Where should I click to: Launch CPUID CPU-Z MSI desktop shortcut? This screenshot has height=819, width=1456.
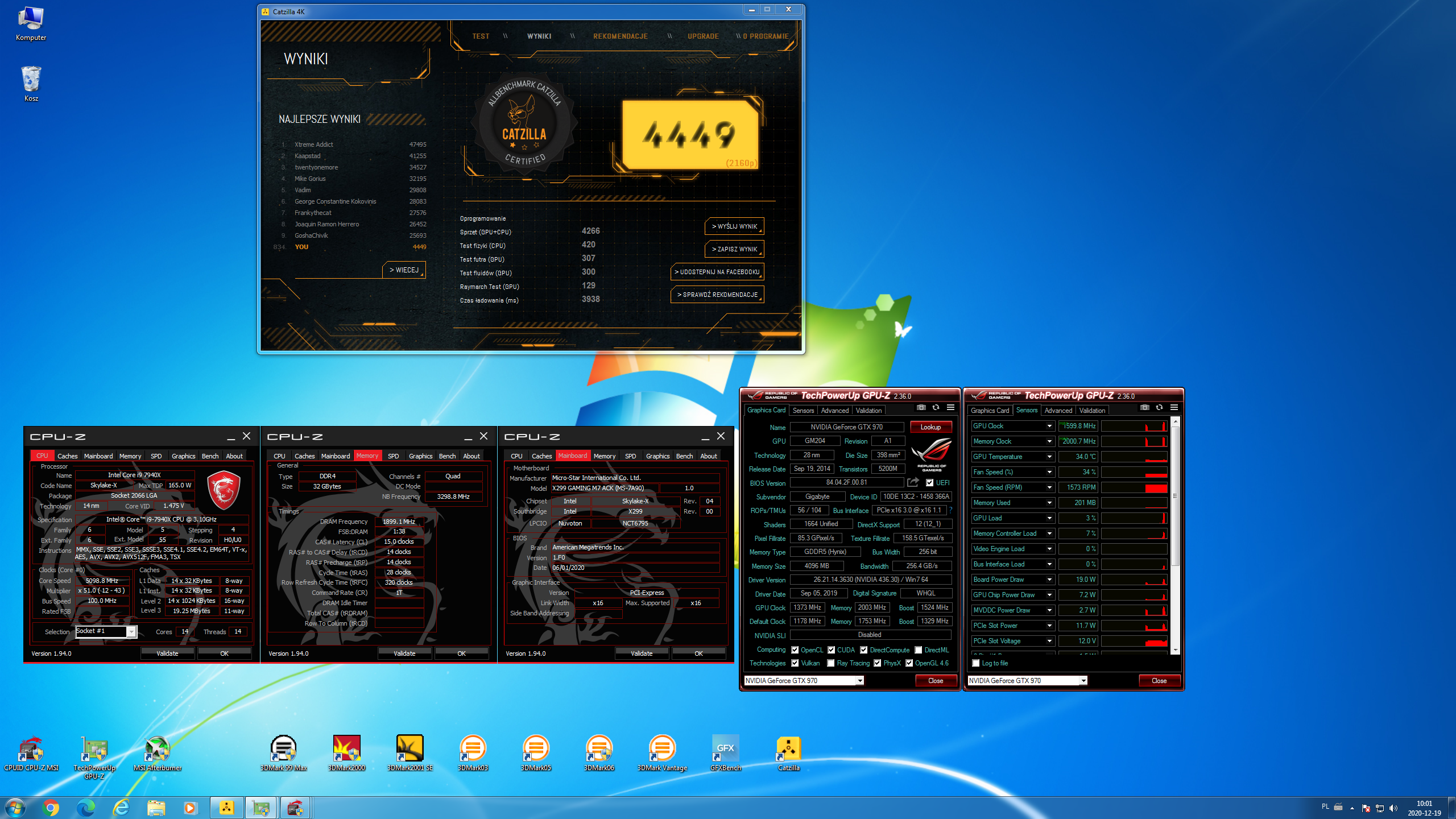tap(31, 754)
